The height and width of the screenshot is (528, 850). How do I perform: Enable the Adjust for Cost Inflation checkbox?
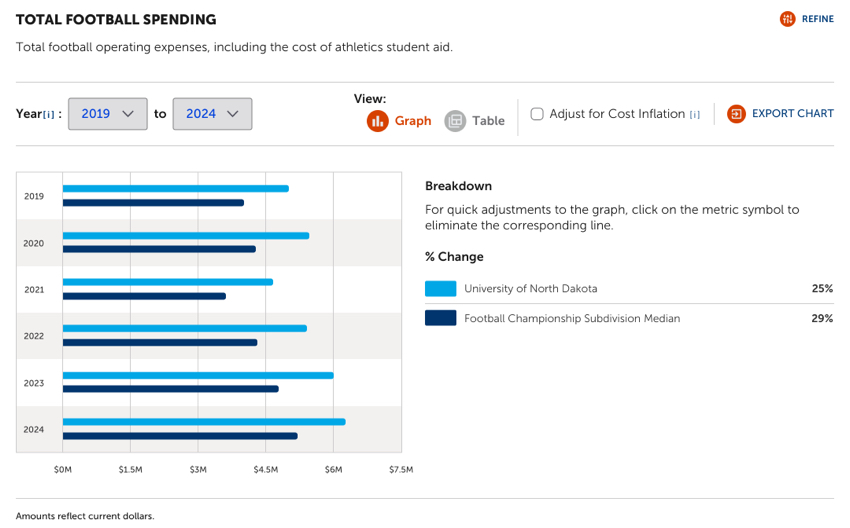[x=537, y=114]
